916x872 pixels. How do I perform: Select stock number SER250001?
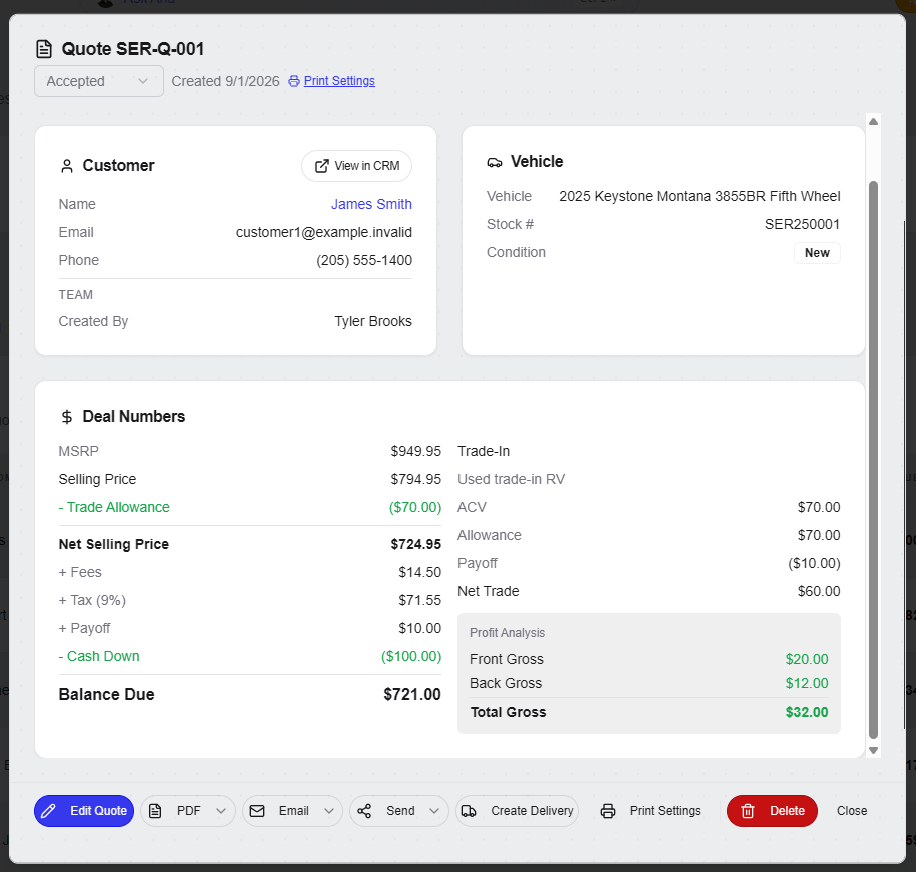point(802,224)
